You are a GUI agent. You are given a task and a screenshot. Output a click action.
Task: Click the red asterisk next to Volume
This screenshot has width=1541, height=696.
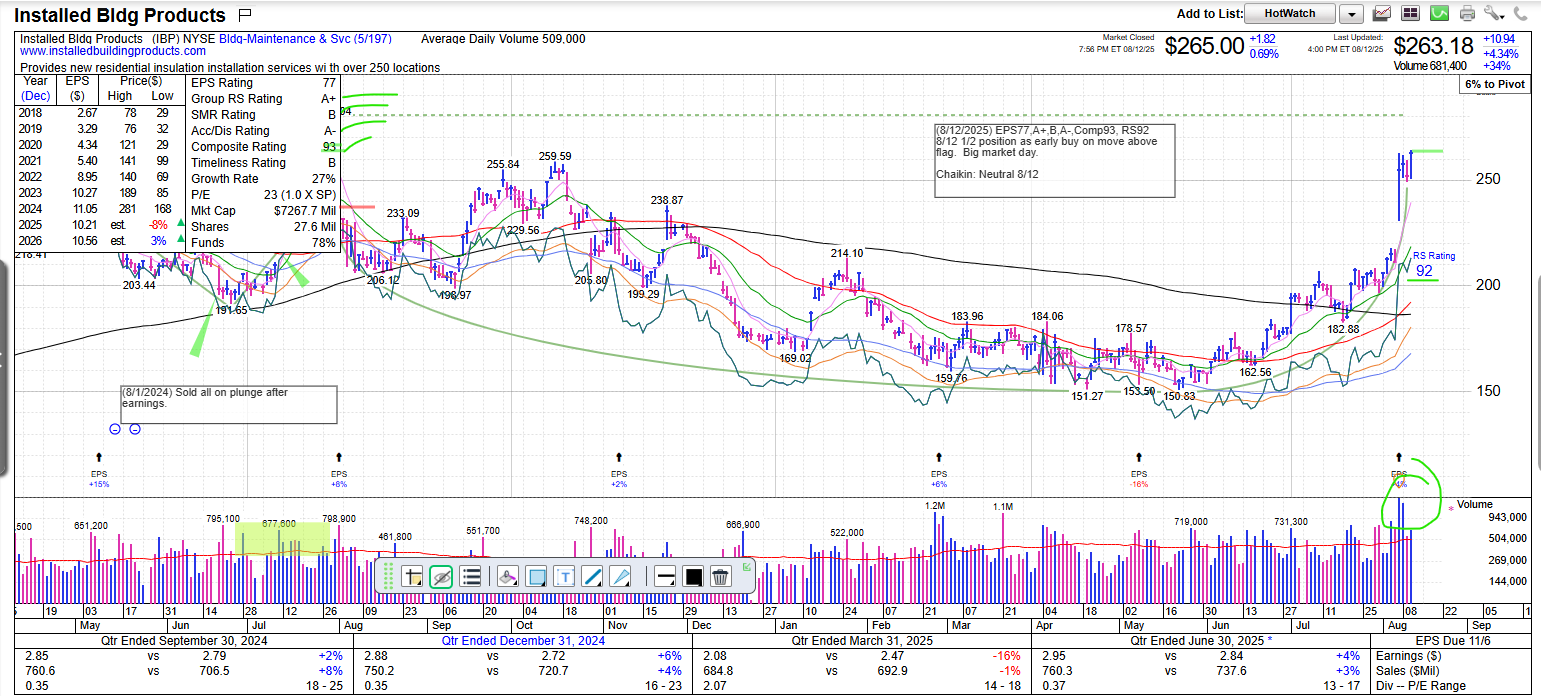click(x=1450, y=510)
